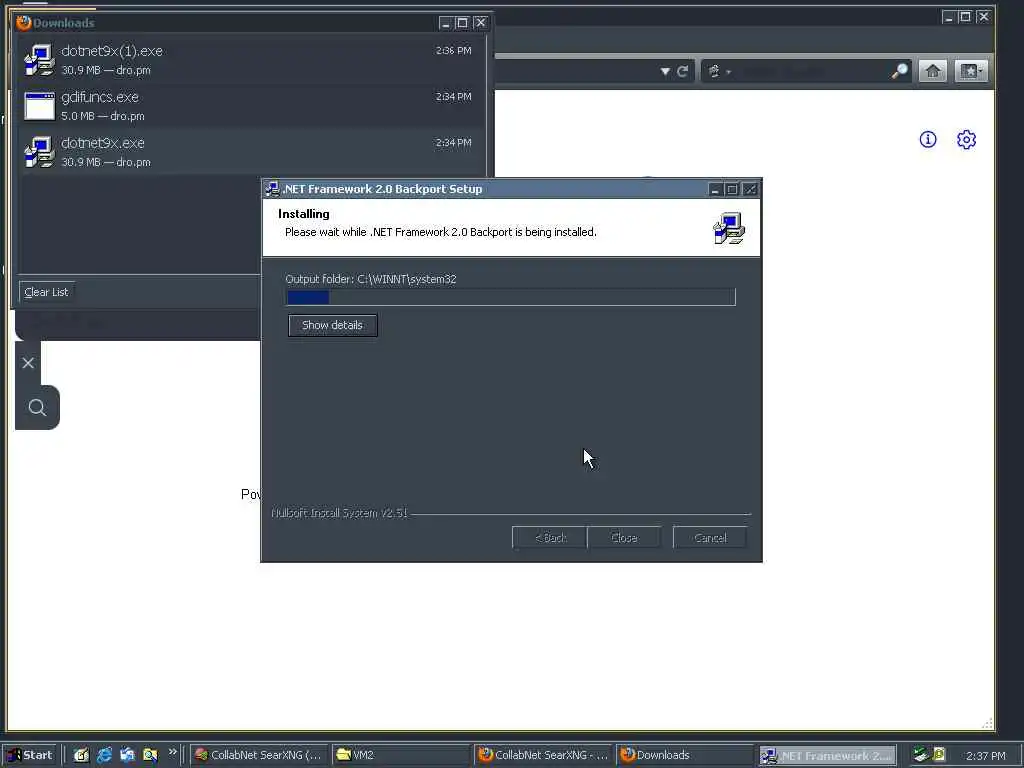Submit search with the page magnifier icon

[37, 408]
